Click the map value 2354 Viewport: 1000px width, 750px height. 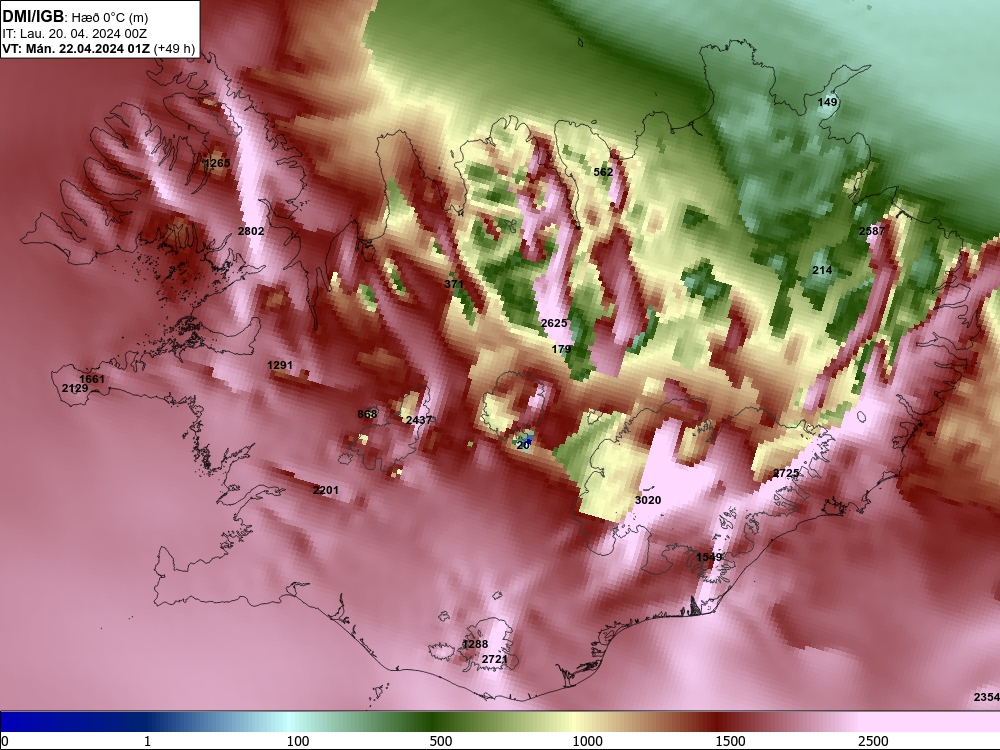(x=987, y=698)
